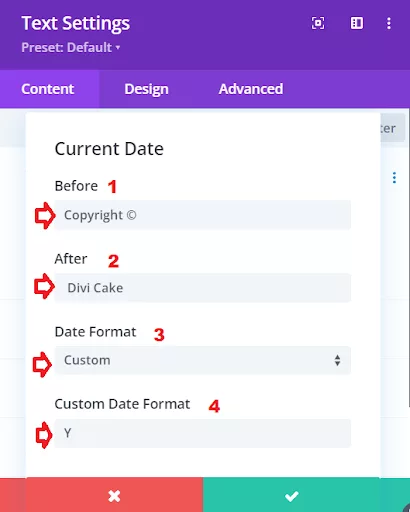Click the Custom Date Format input field
Screen dimensions: 410x512
pyautogui.click(x=203, y=433)
